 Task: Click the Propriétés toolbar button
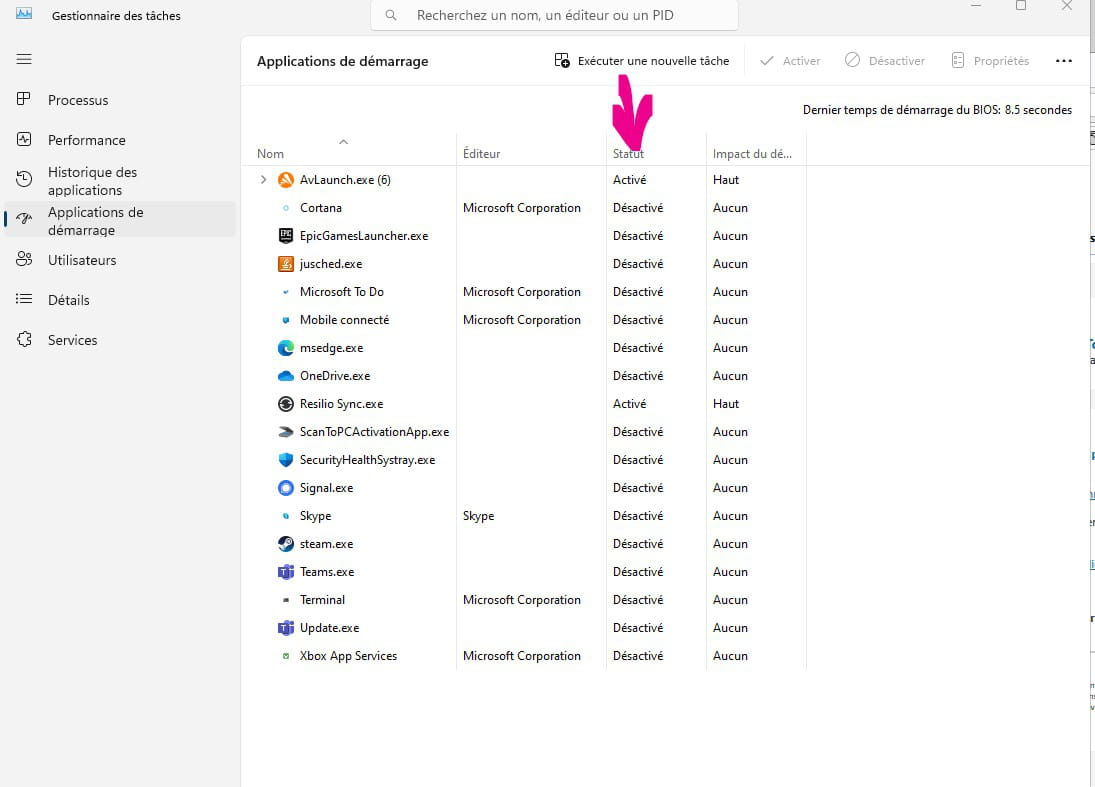[990, 61]
